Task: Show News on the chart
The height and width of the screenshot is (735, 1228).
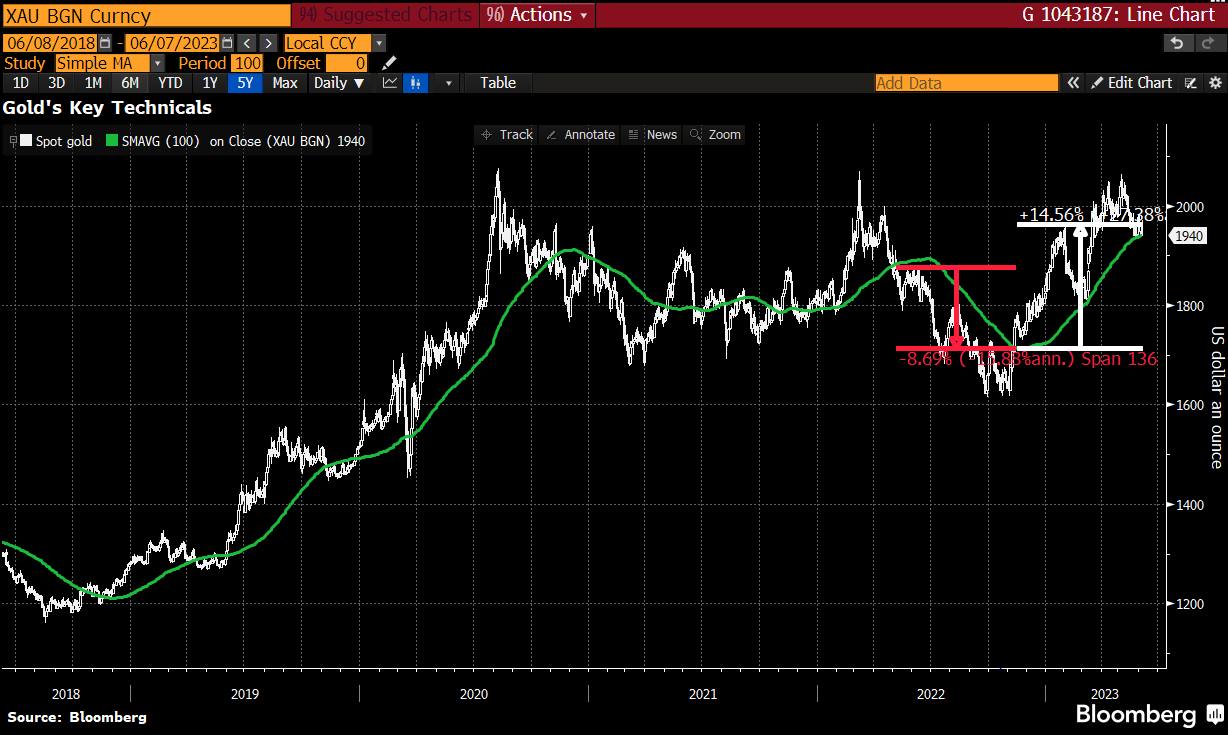Action: [x=652, y=134]
